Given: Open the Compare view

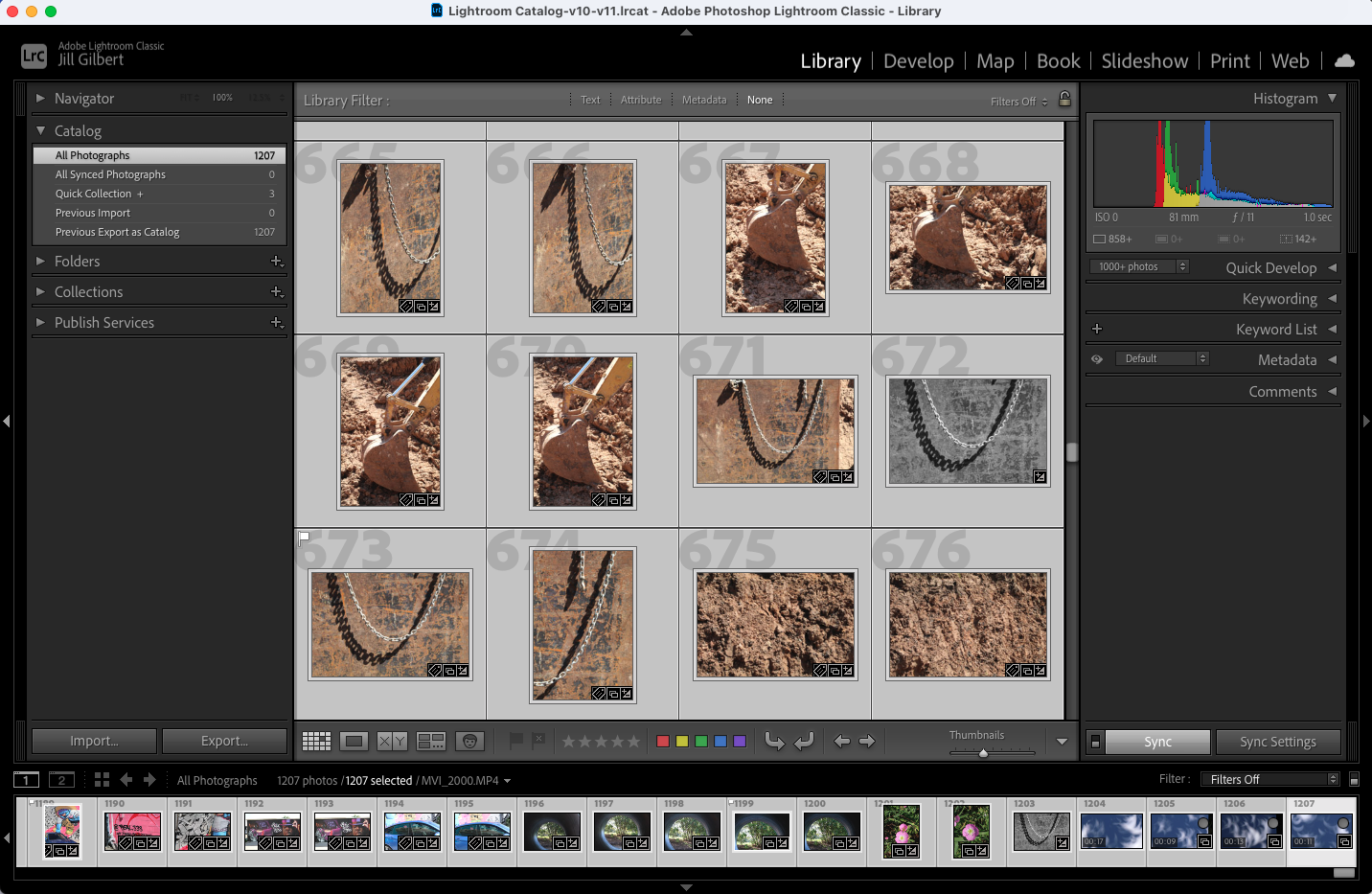Looking at the screenshot, I should pos(391,741).
